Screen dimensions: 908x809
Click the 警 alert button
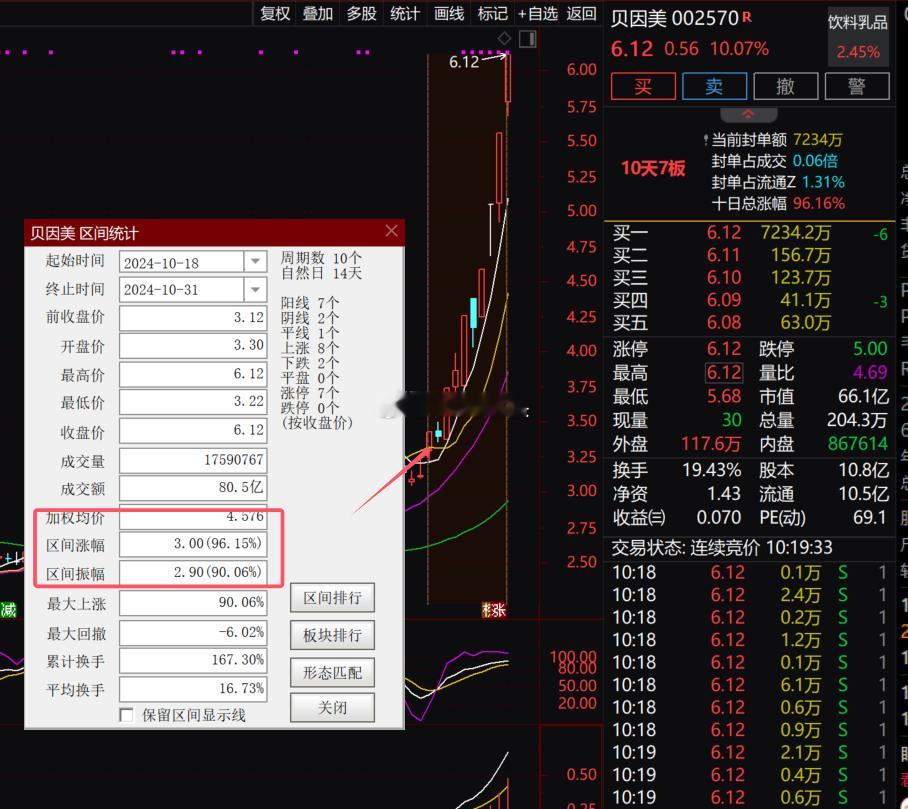[856, 86]
